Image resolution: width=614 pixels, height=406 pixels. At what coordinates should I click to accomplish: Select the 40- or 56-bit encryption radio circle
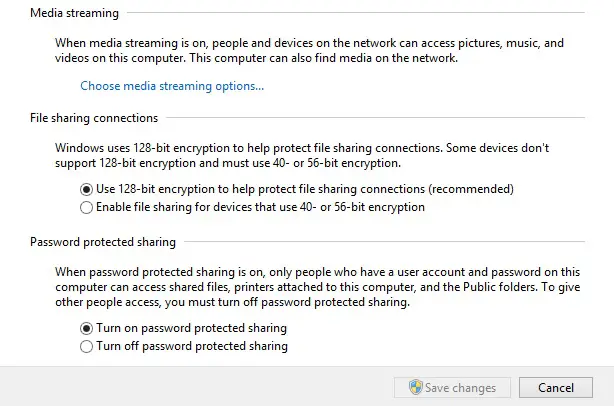(86, 207)
